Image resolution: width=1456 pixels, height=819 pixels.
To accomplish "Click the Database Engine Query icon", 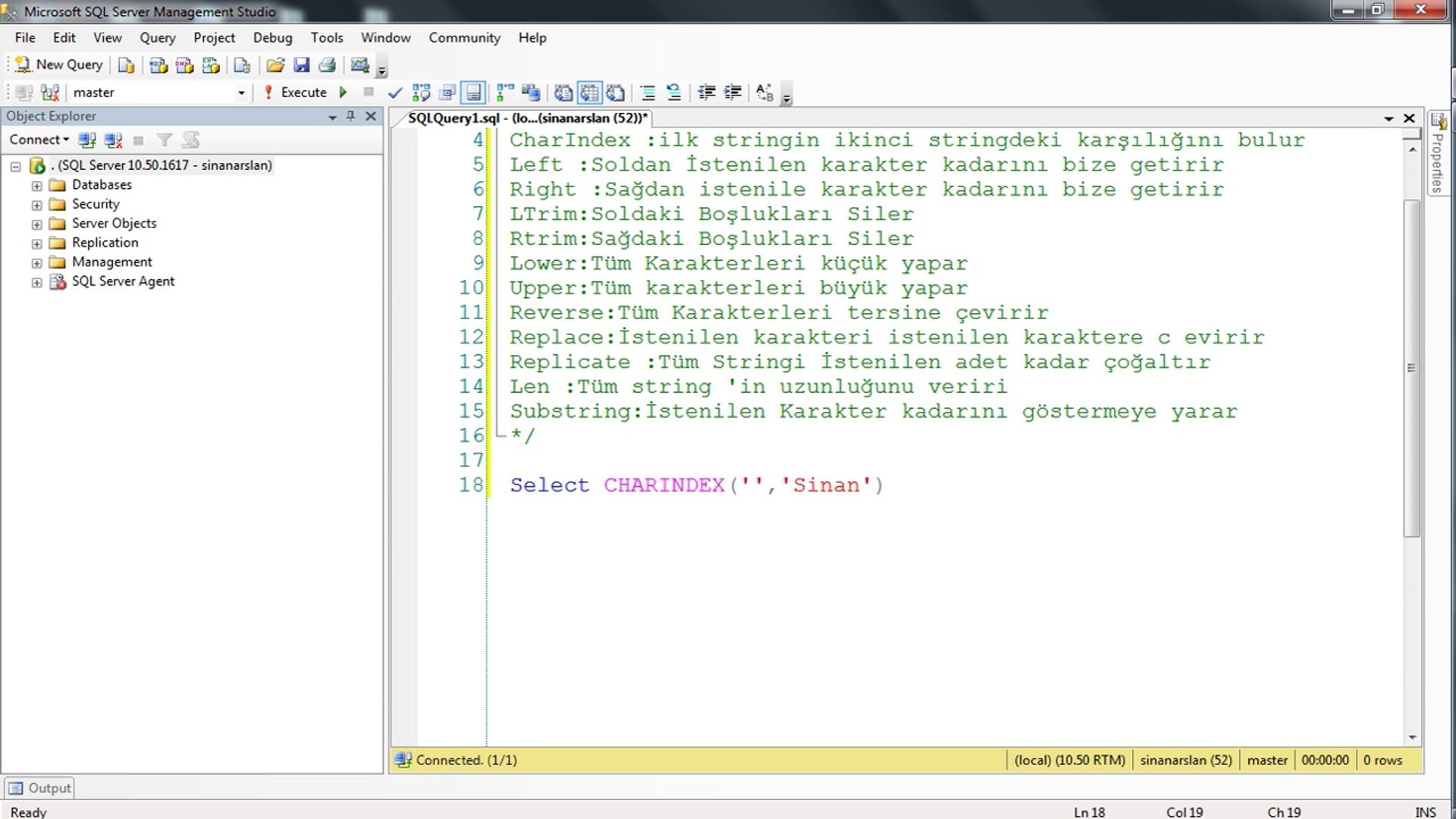I will tap(127, 65).
